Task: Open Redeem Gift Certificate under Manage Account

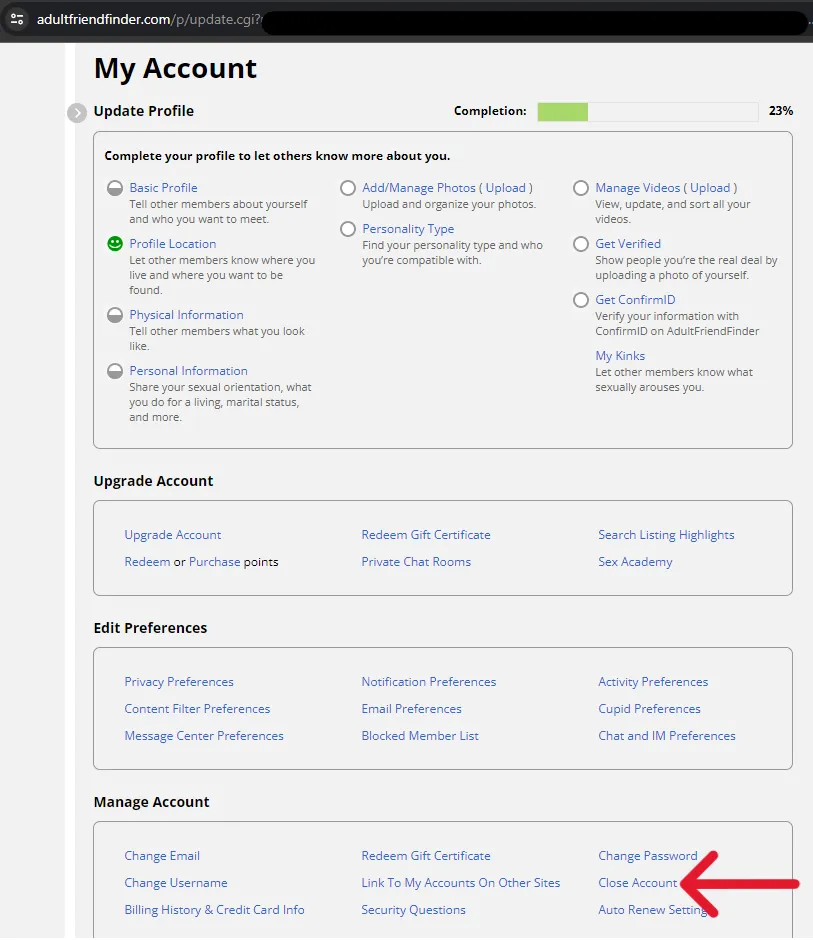Action: [426, 855]
